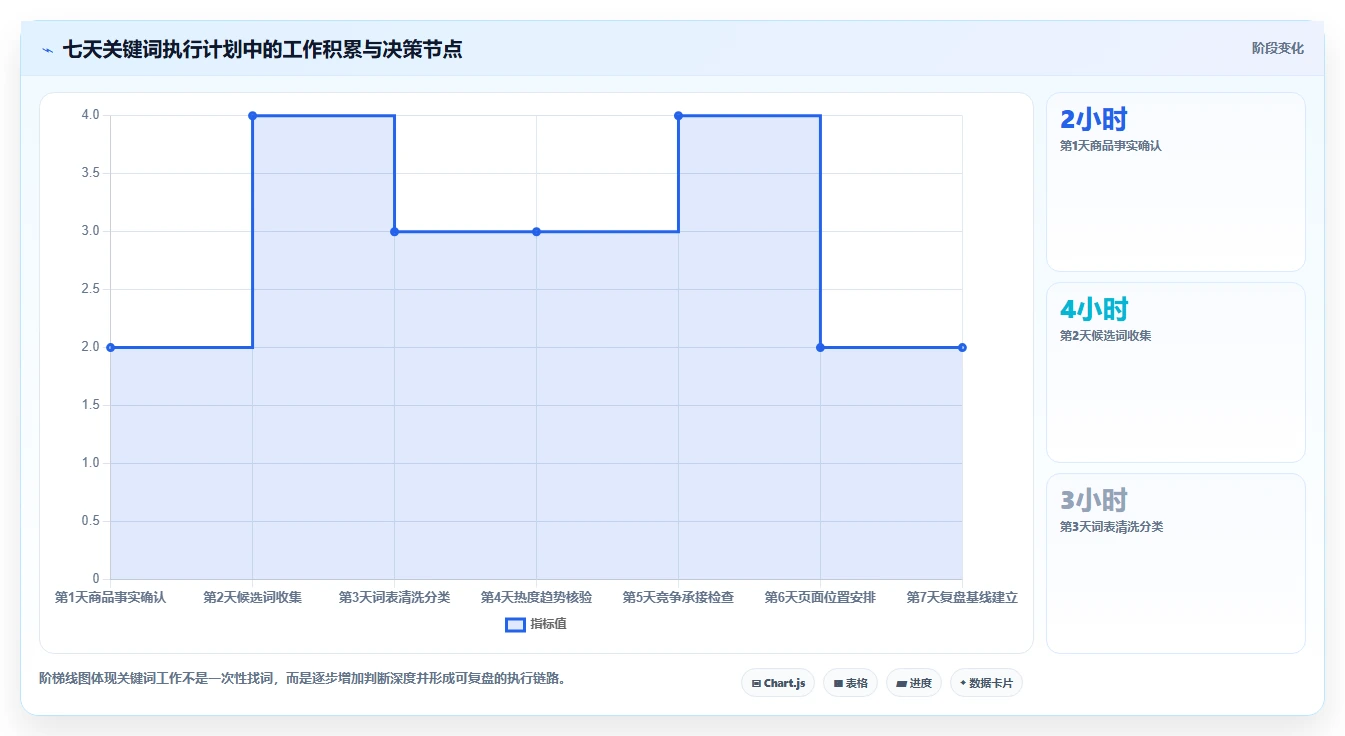Click y-axis value 0.5

pos(91,521)
